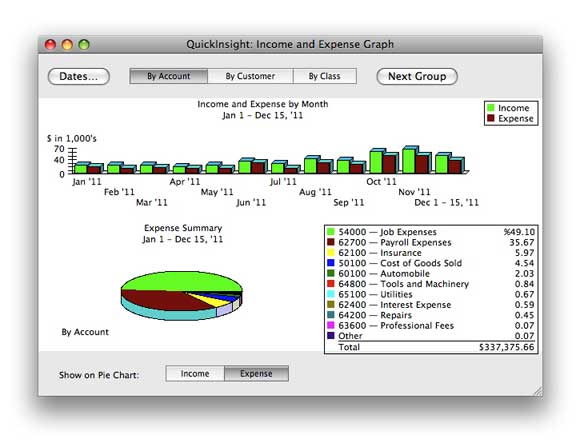Screen dimensions: 584x443
Task: Click red swatch for Tools and Machinery
Action: click(330, 284)
